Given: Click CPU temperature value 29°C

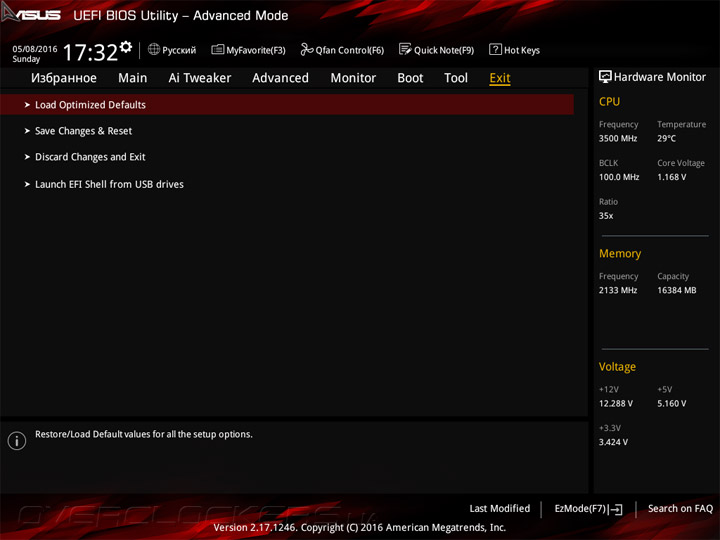Looking at the screenshot, I should tap(666, 138).
